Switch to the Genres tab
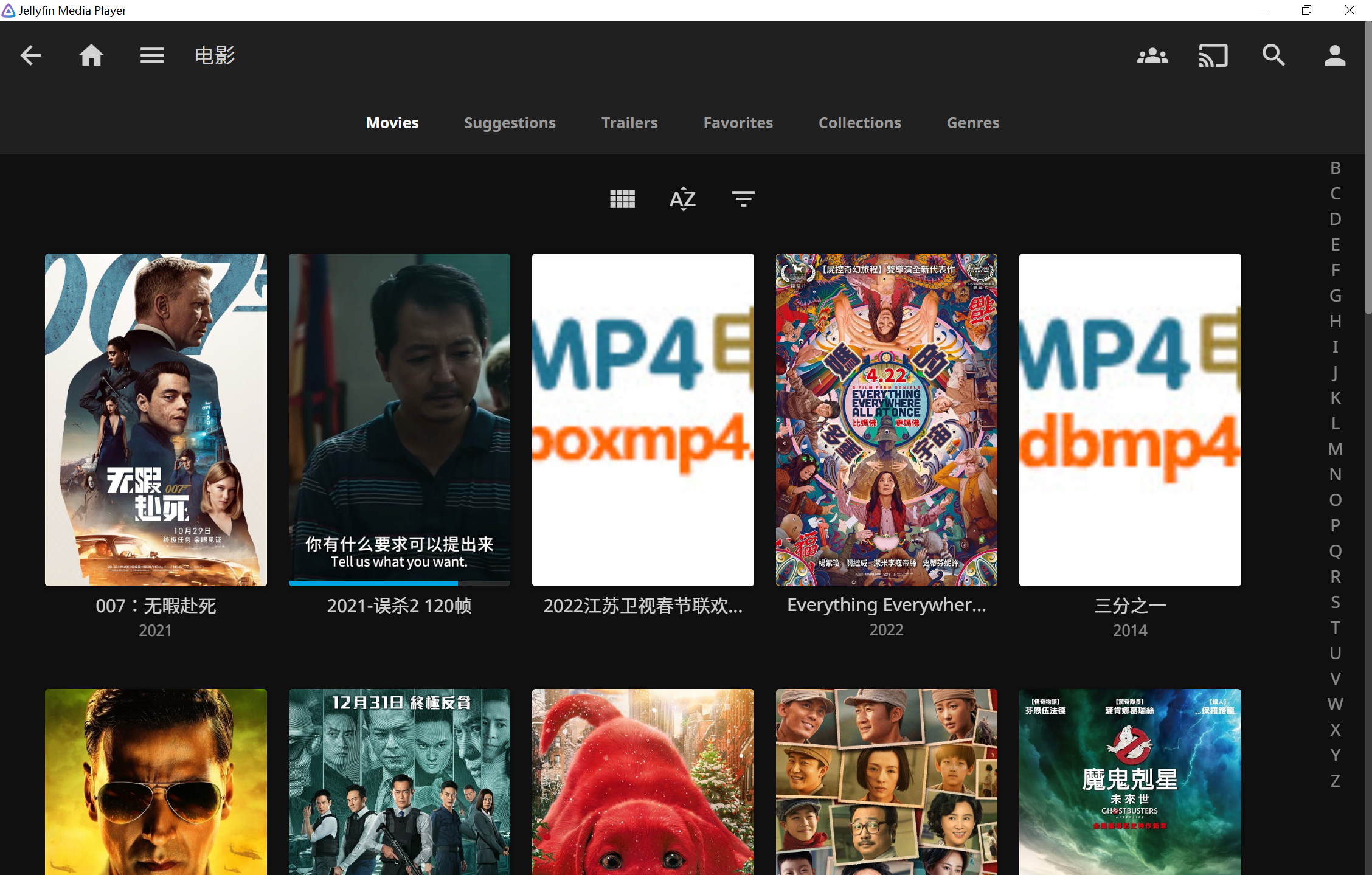1372x875 pixels. 972,123
